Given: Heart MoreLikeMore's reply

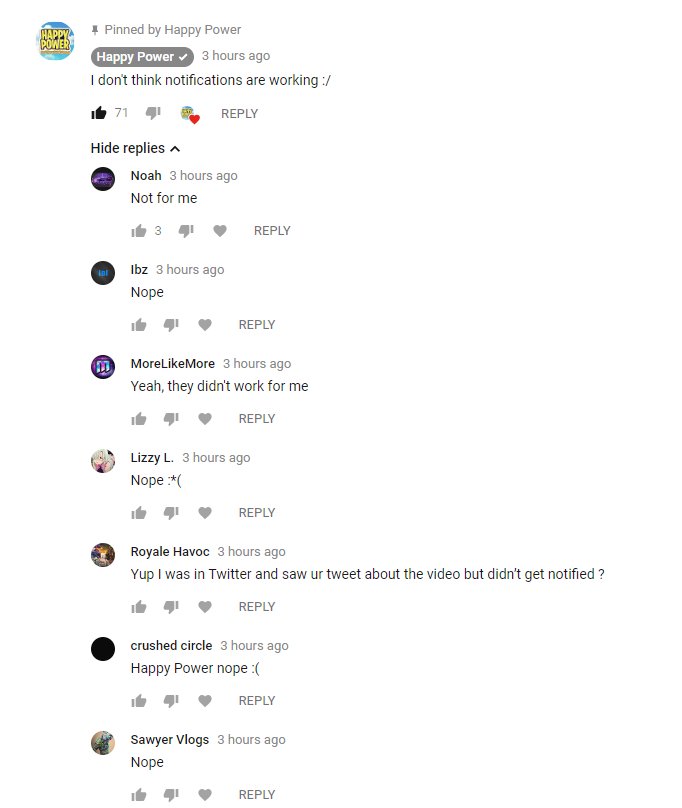Looking at the screenshot, I should click(x=205, y=419).
